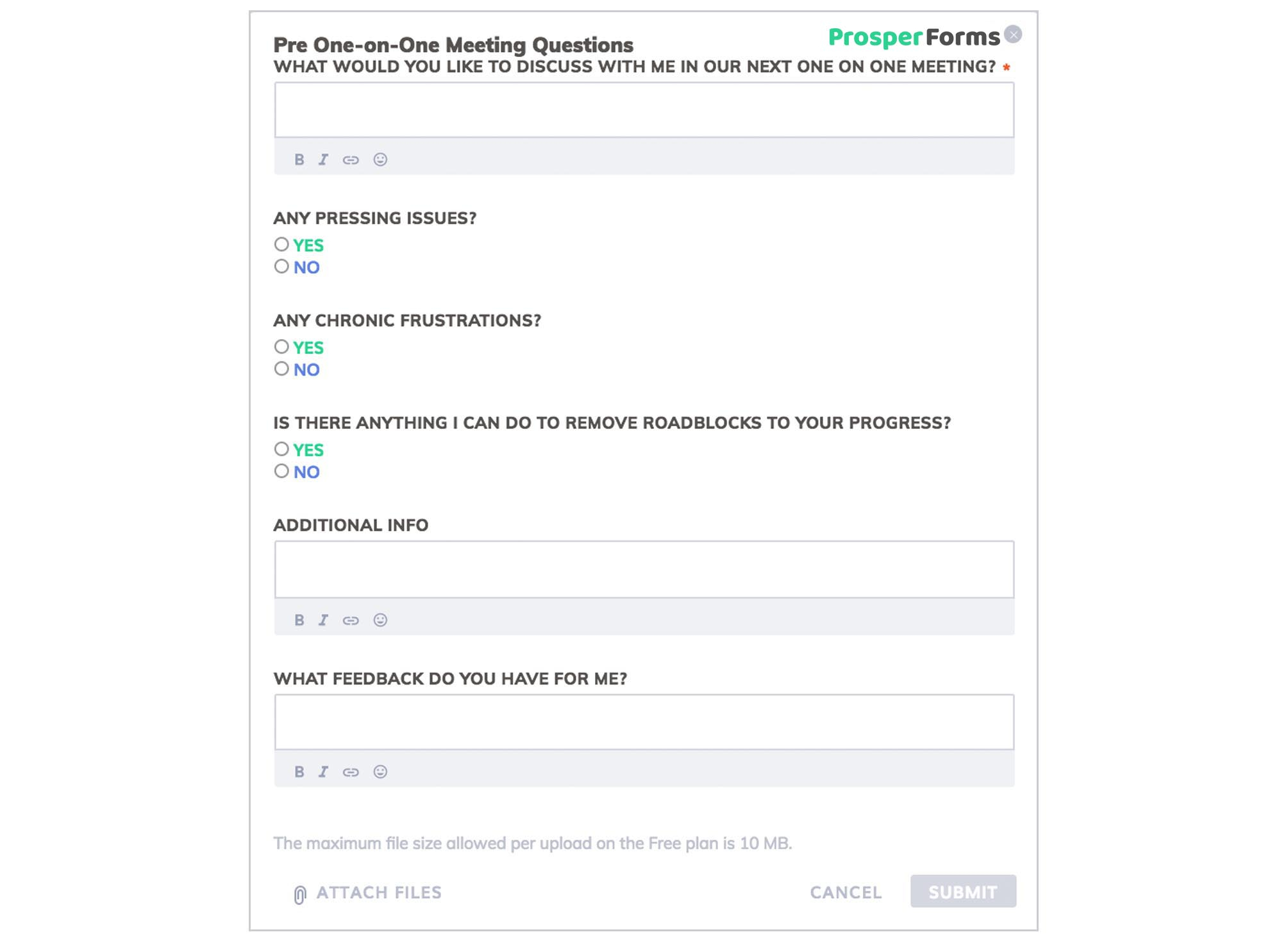Click the Emoji icon in feedback text field

pyautogui.click(x=380, y=771)
